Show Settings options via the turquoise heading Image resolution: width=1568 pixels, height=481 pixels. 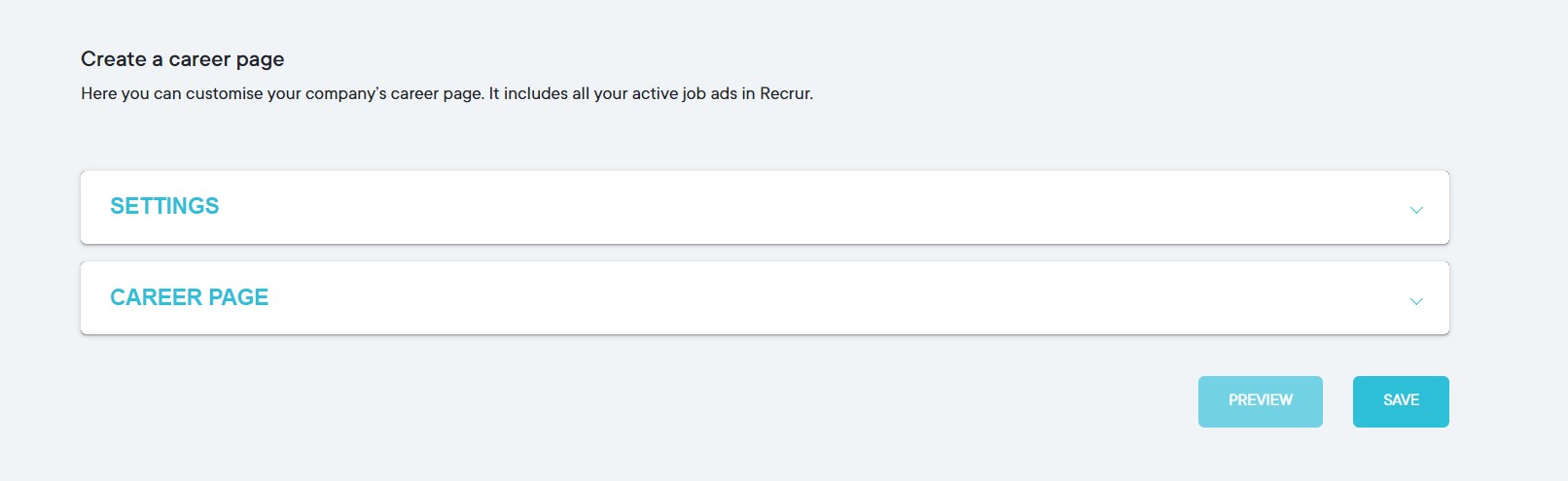pos(164,206)
